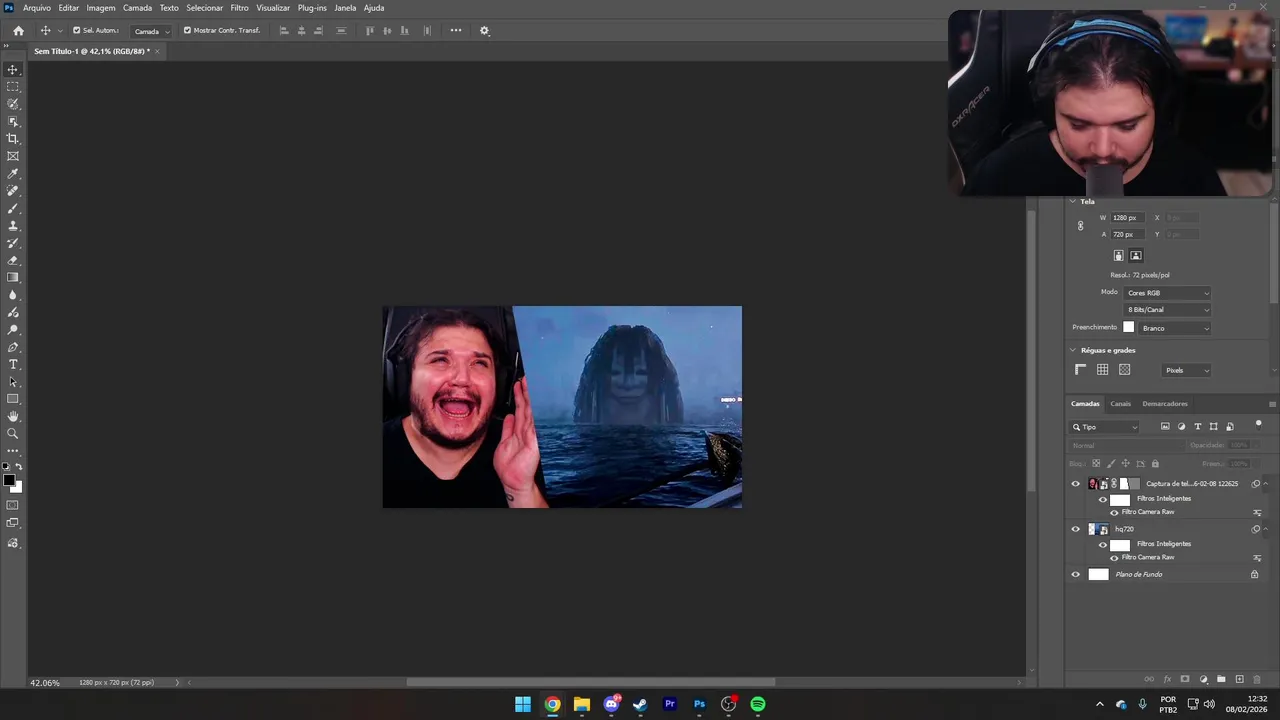Select the Clone Stamp tool
Viewport: 1280px width, 720px height.
(x=13, y=226)
